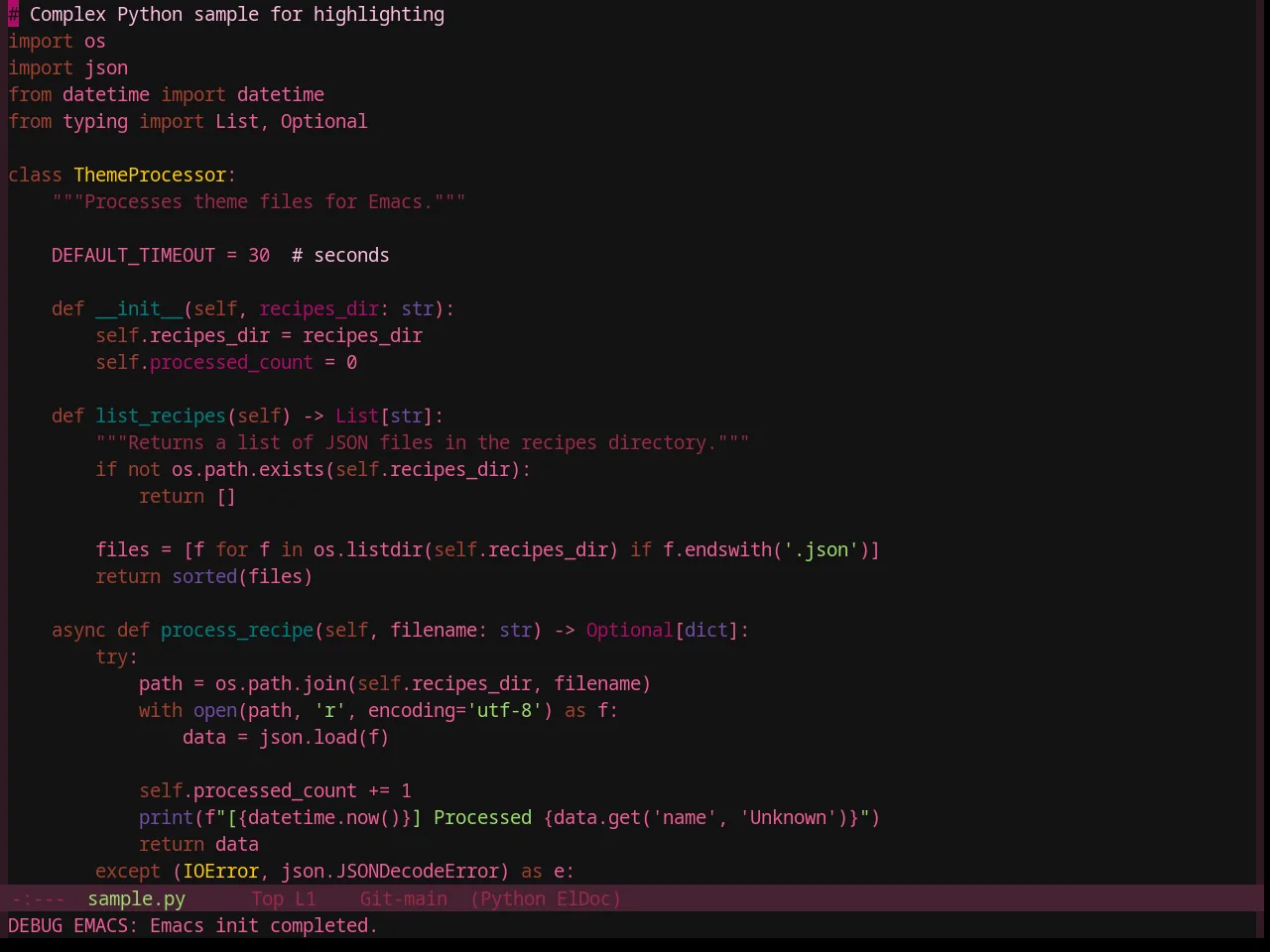Click the "json.load(f)" call

(x=324, y=737)
